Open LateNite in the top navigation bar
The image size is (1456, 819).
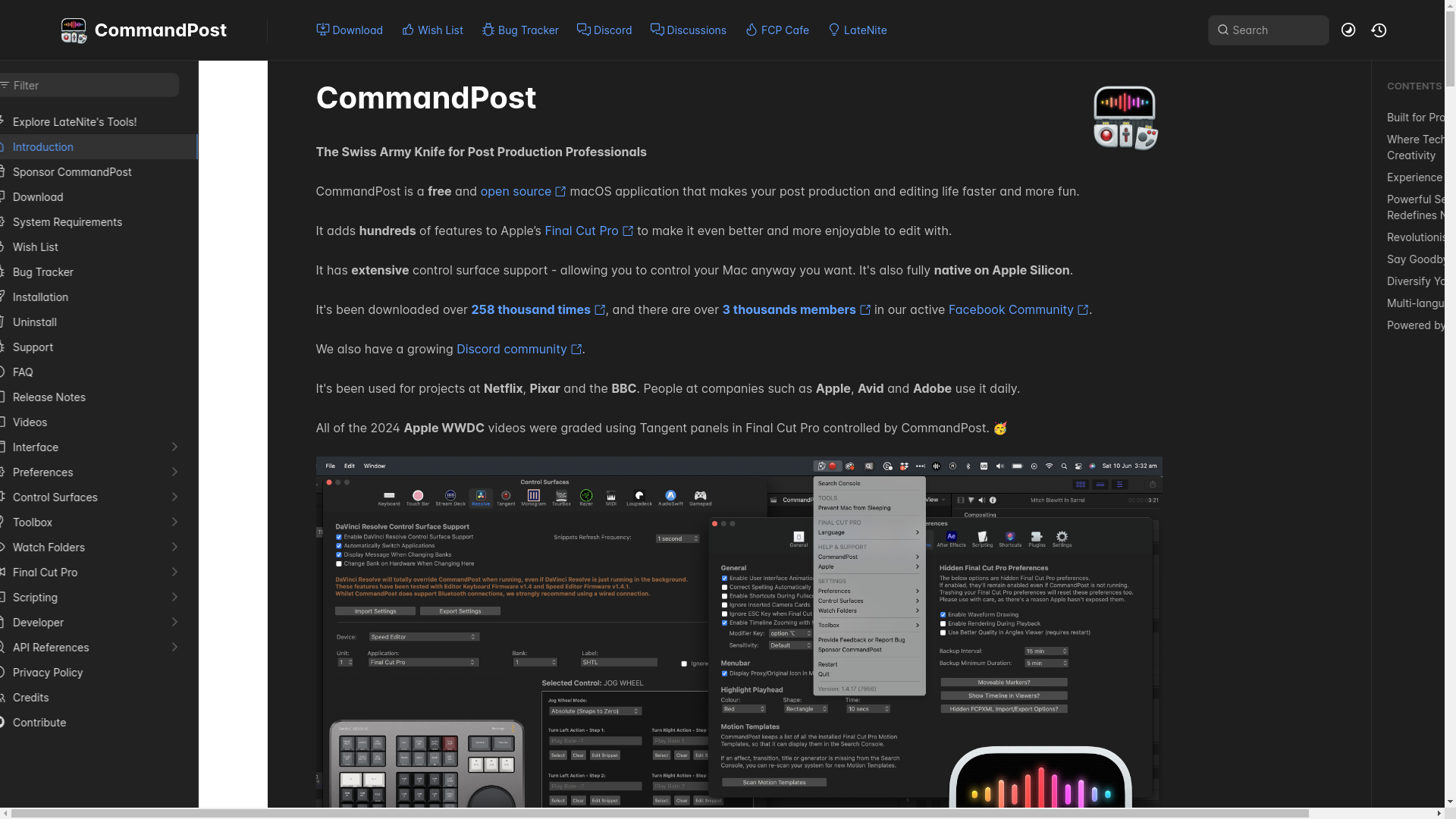(x=858, y=30)
